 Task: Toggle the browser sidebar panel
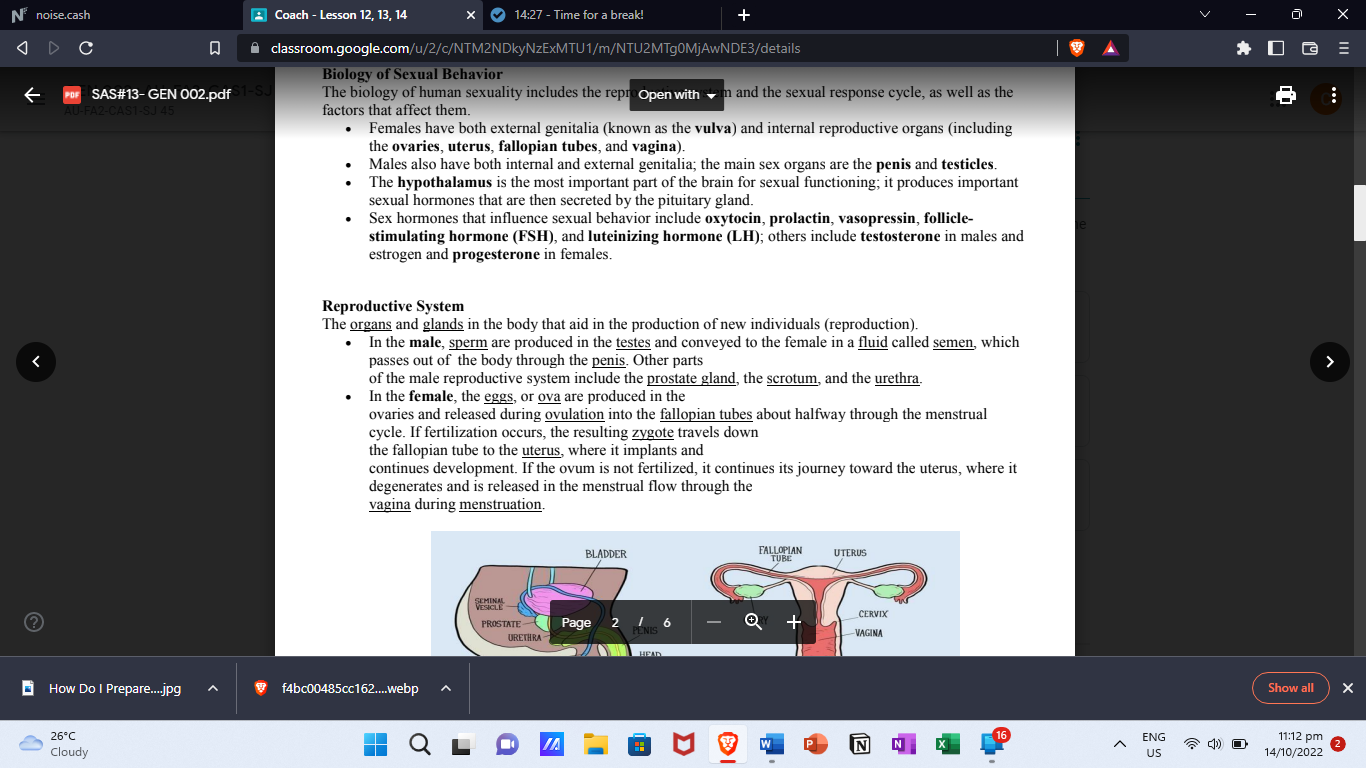pyautogui.click(x=1276, y=48)
